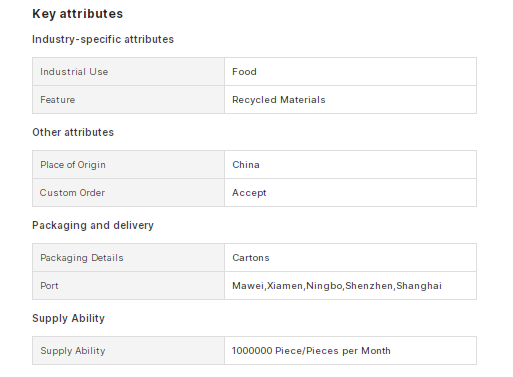Select the Food value cell
Image resolution: width=513 pixels, height=377 pixels.
350,72
